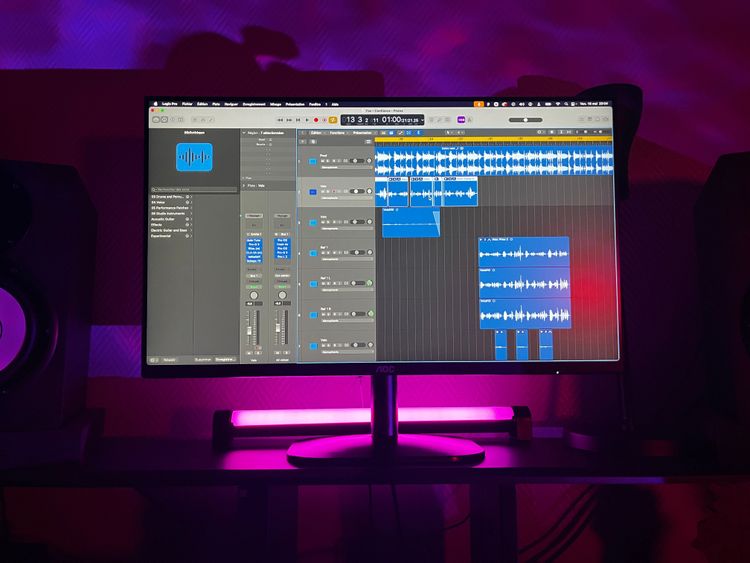Click the Supprimer button in Library
This screenshot has width=750, height=563.
(x=203, y=360)
